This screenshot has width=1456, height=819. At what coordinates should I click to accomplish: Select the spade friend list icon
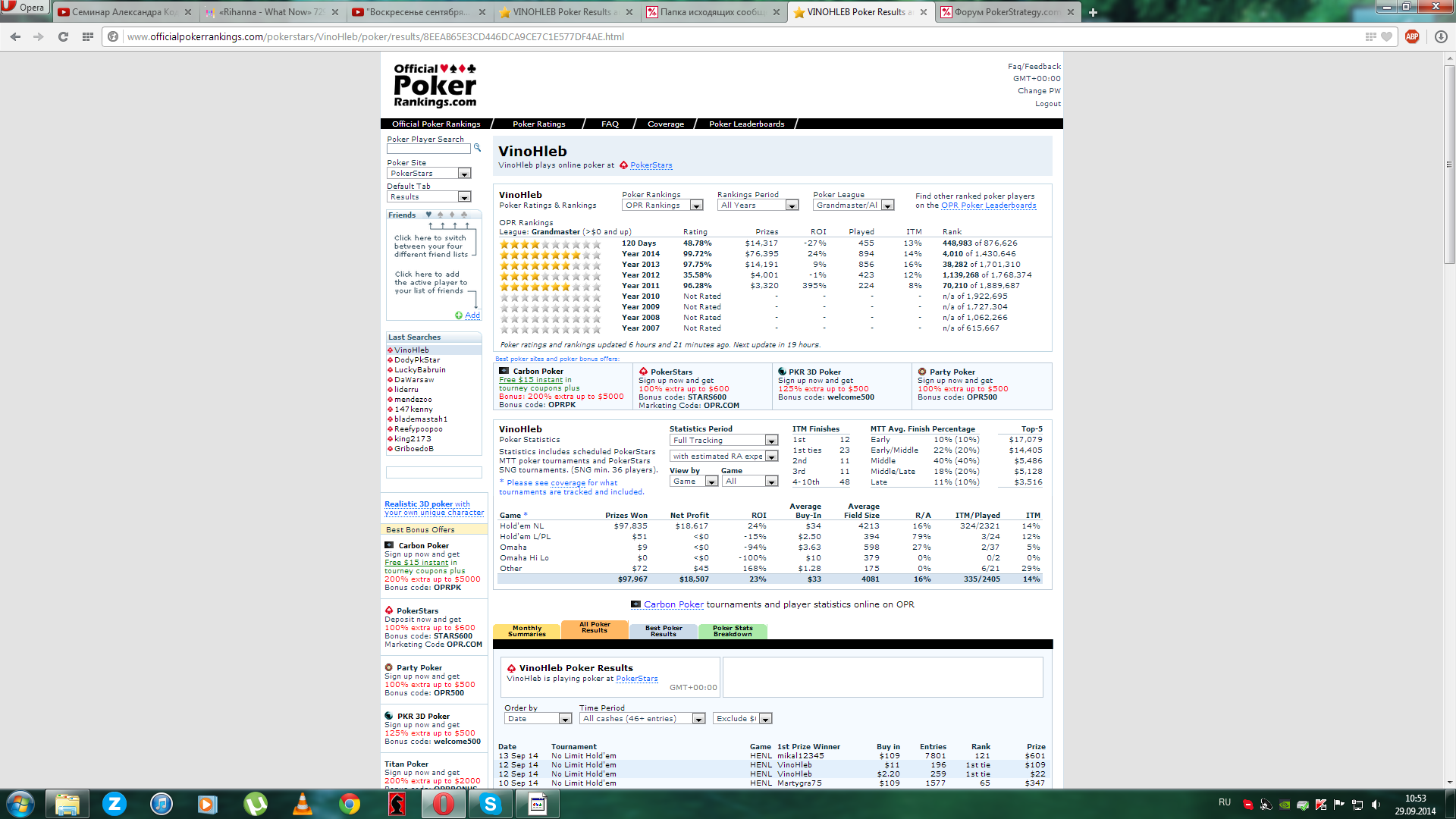tap(440, 215)
